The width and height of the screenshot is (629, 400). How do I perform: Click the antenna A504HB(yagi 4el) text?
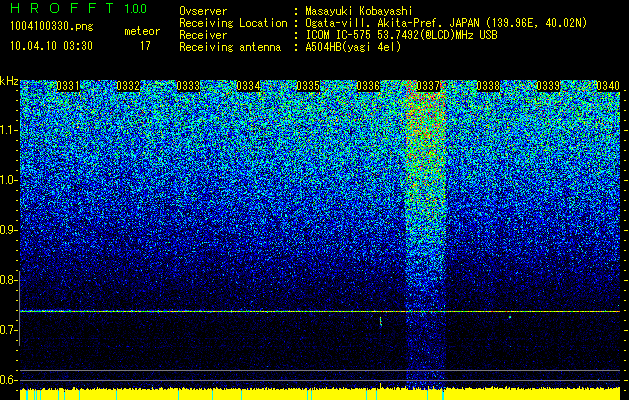point(353,47)
